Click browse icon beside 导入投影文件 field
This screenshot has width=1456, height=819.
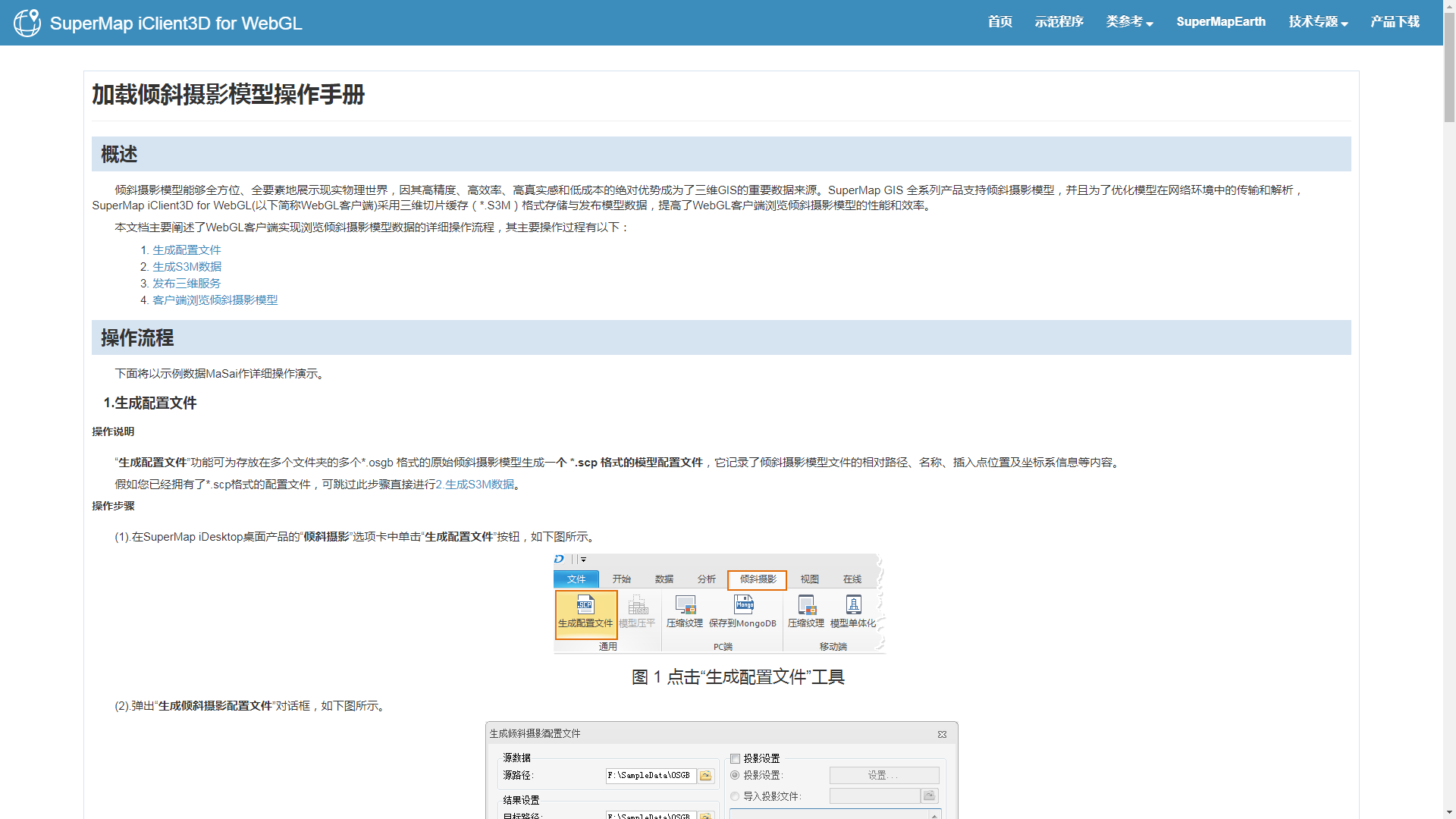(929, 795)
